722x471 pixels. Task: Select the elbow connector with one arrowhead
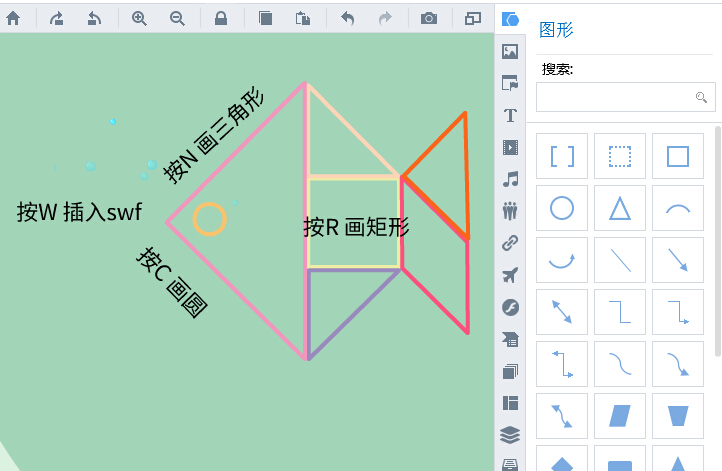pos(678,312)
